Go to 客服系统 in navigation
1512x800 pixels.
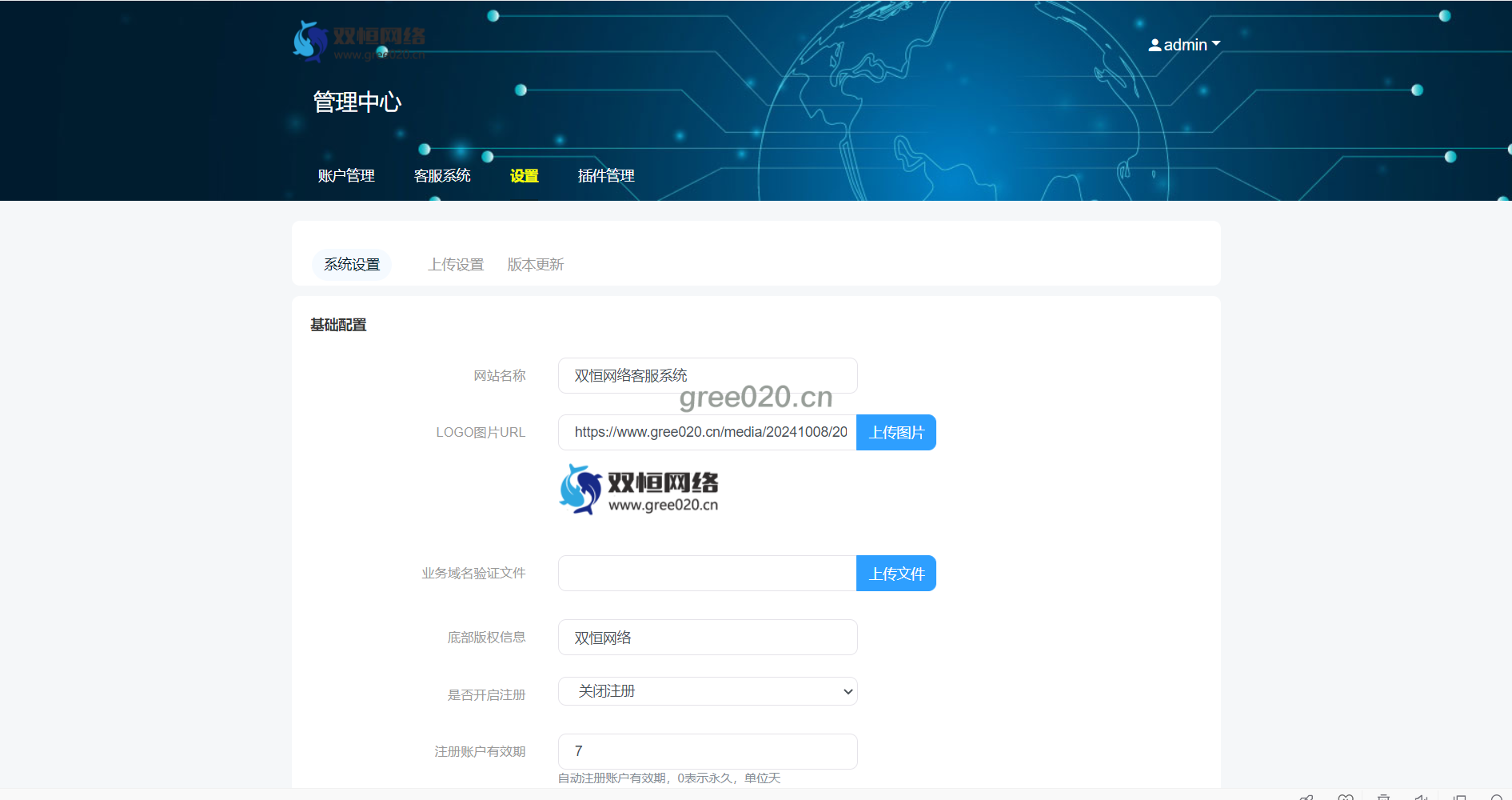pos(442,176)
